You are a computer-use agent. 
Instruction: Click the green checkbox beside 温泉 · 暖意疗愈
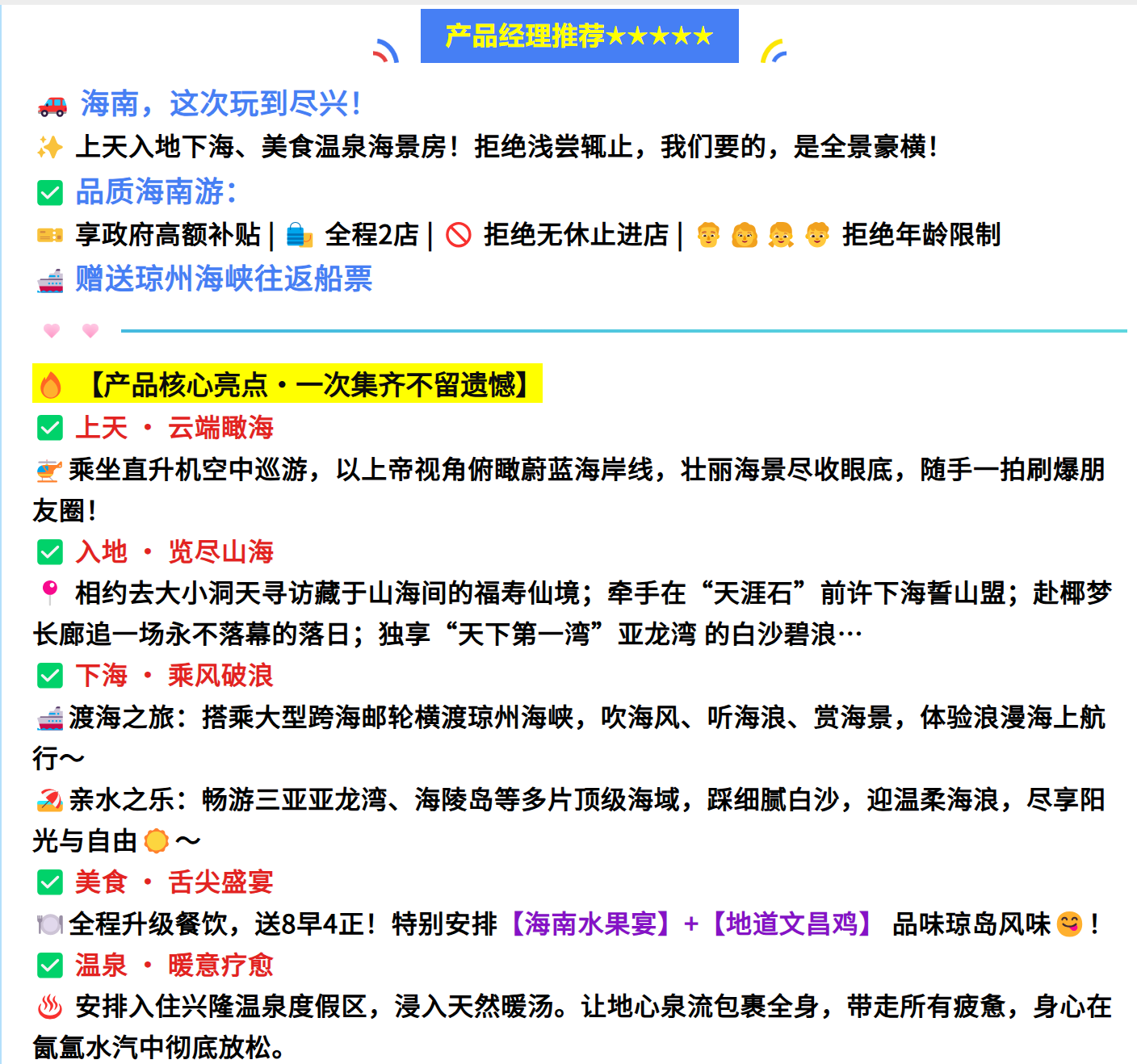pyautogui.click(x=50, y=966)
